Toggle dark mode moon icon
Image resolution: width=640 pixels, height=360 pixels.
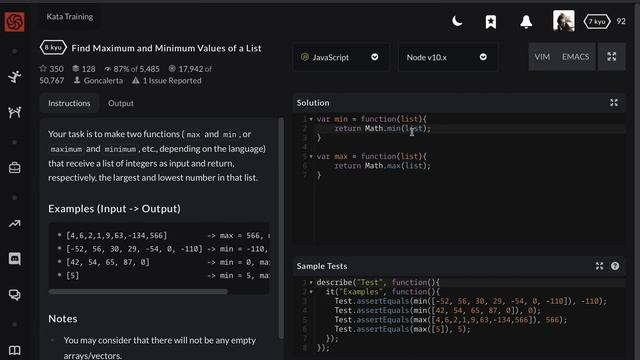[x=457, y=21]
